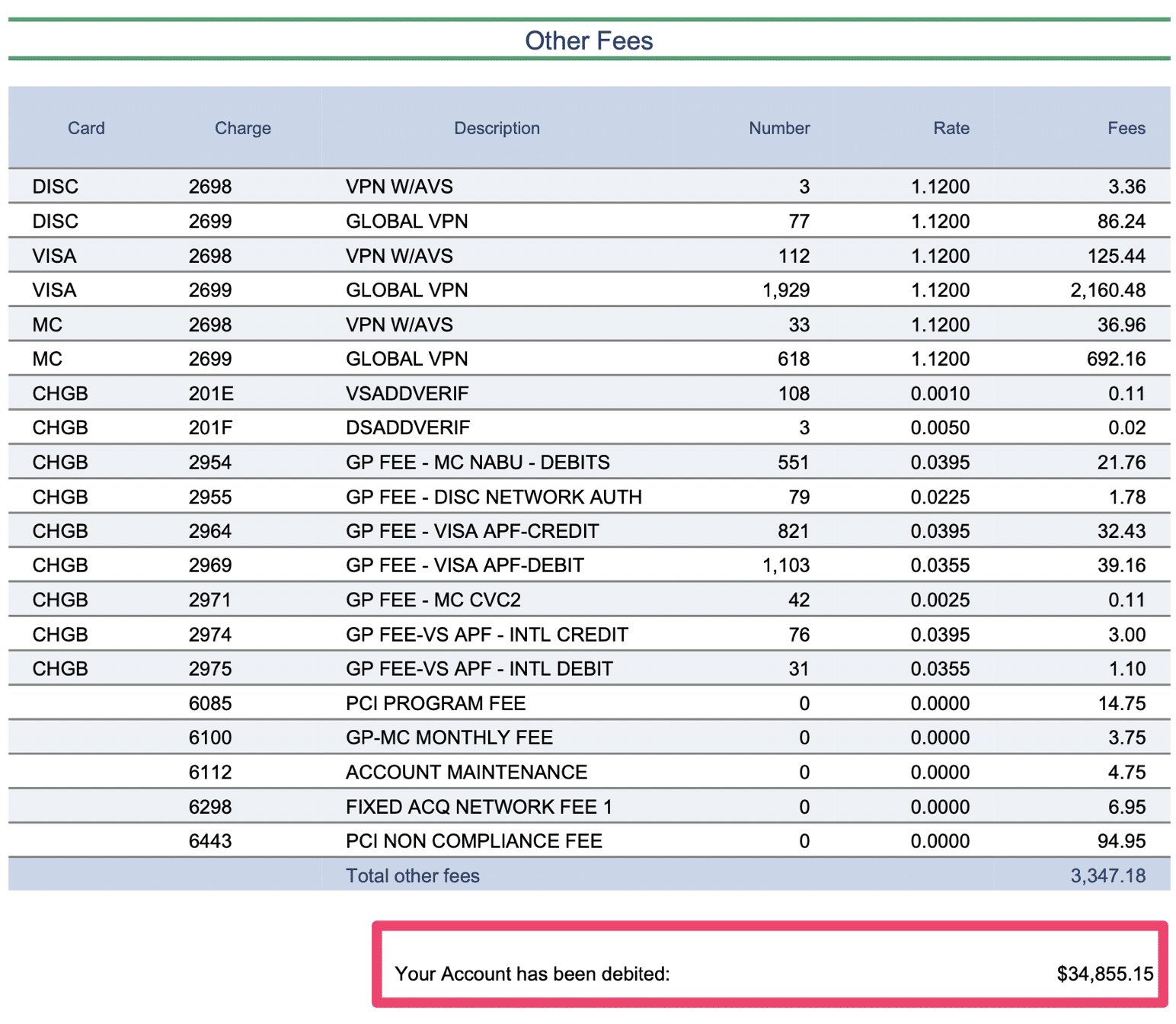Viewport: 1176px width, 1024px height.
Task: Click the Other Fees title
Action: coord(587,41)
